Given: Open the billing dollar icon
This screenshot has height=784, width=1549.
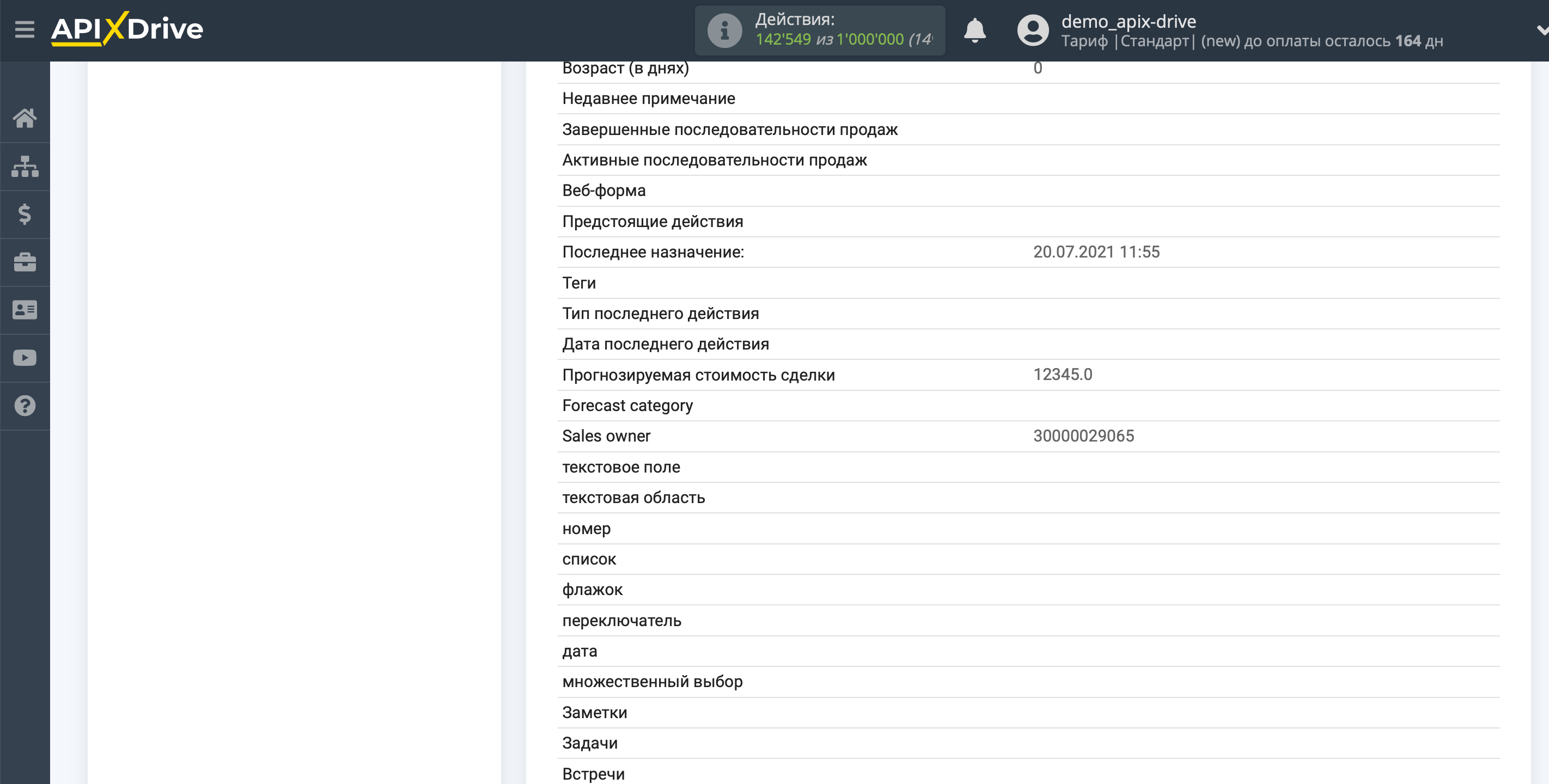Looking at the screenshot, I should point(25,214).
